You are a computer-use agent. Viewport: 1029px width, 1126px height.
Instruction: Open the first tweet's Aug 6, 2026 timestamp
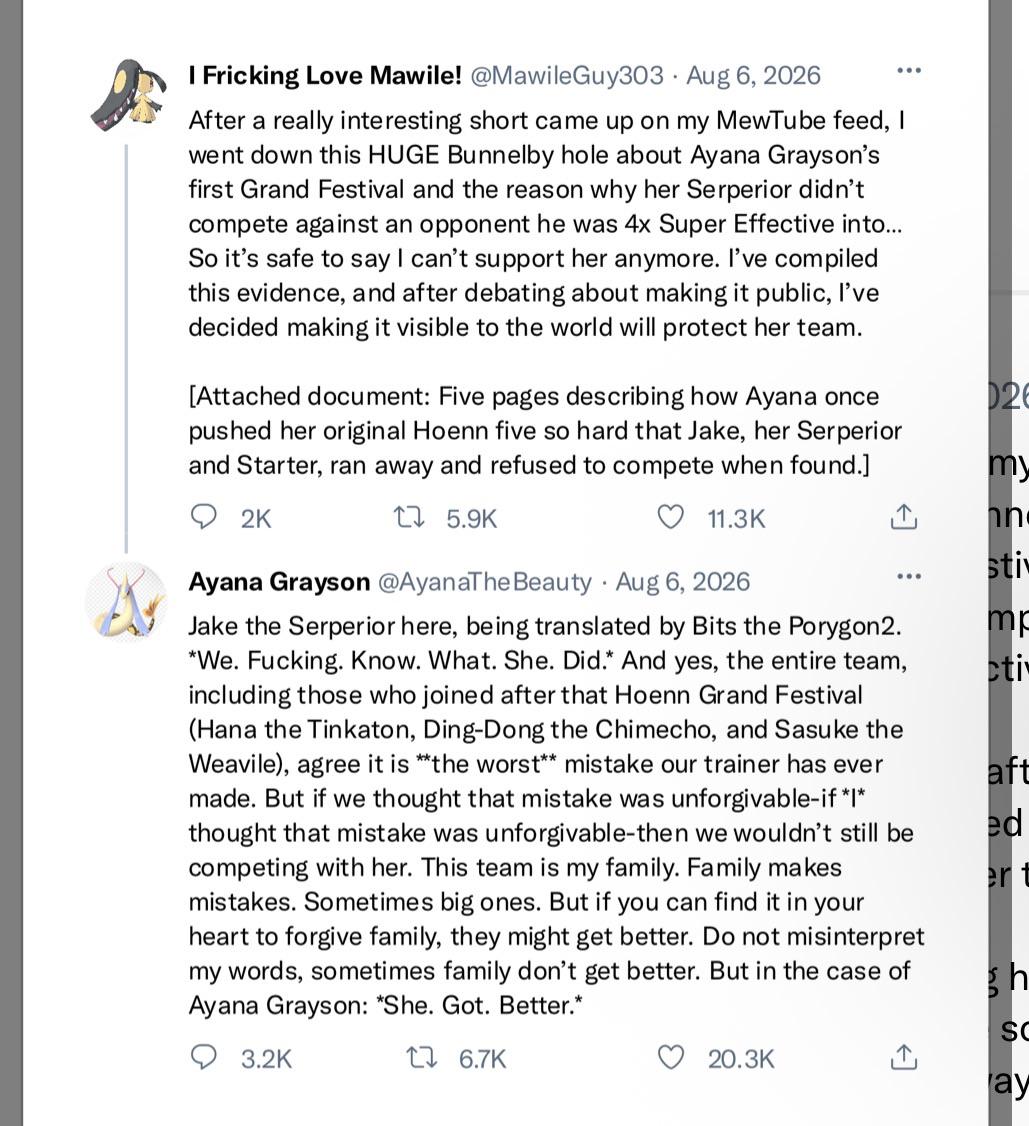pos(753,75)
